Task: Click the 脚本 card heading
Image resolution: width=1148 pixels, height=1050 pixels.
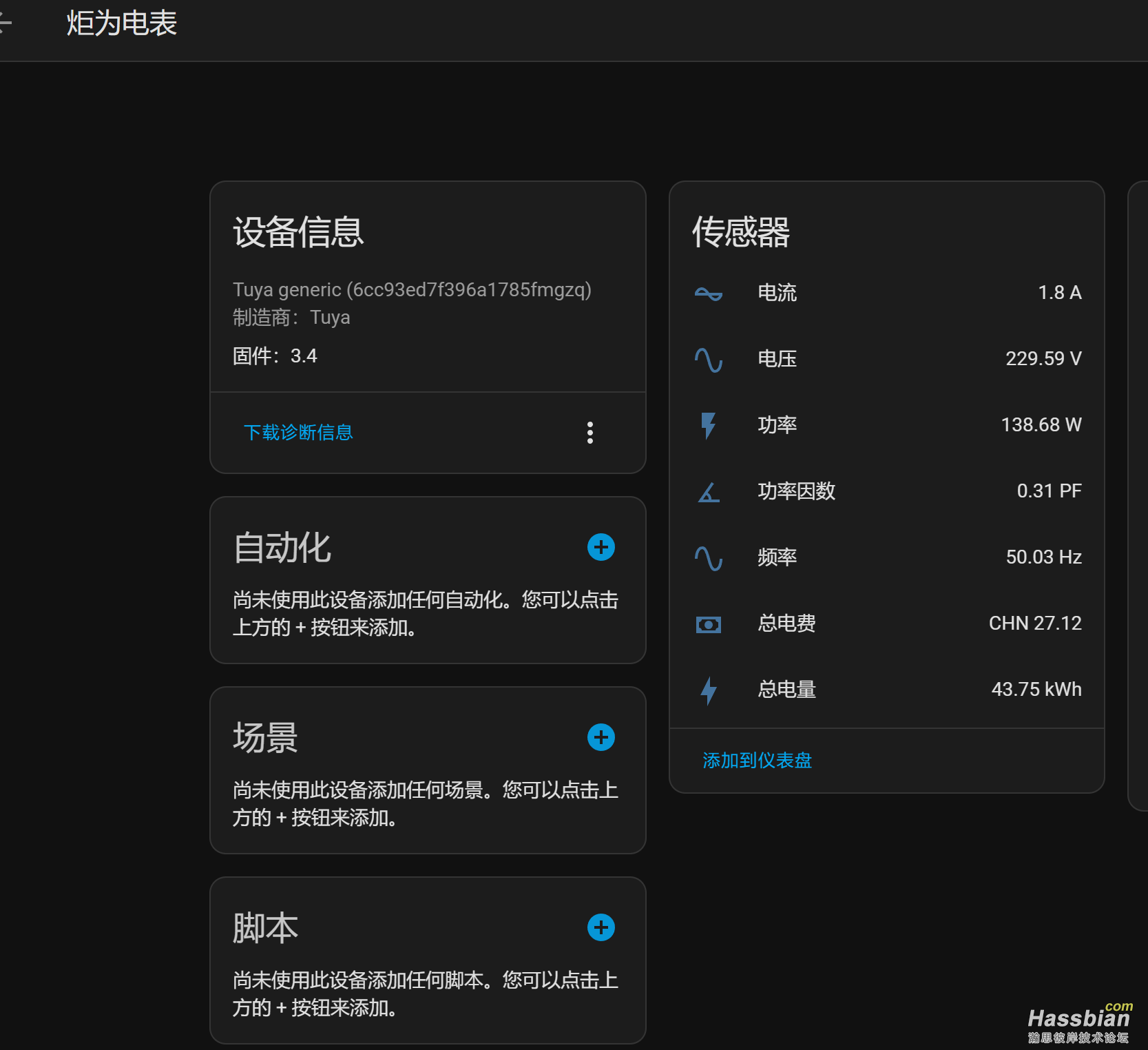Action: [265, 929]
